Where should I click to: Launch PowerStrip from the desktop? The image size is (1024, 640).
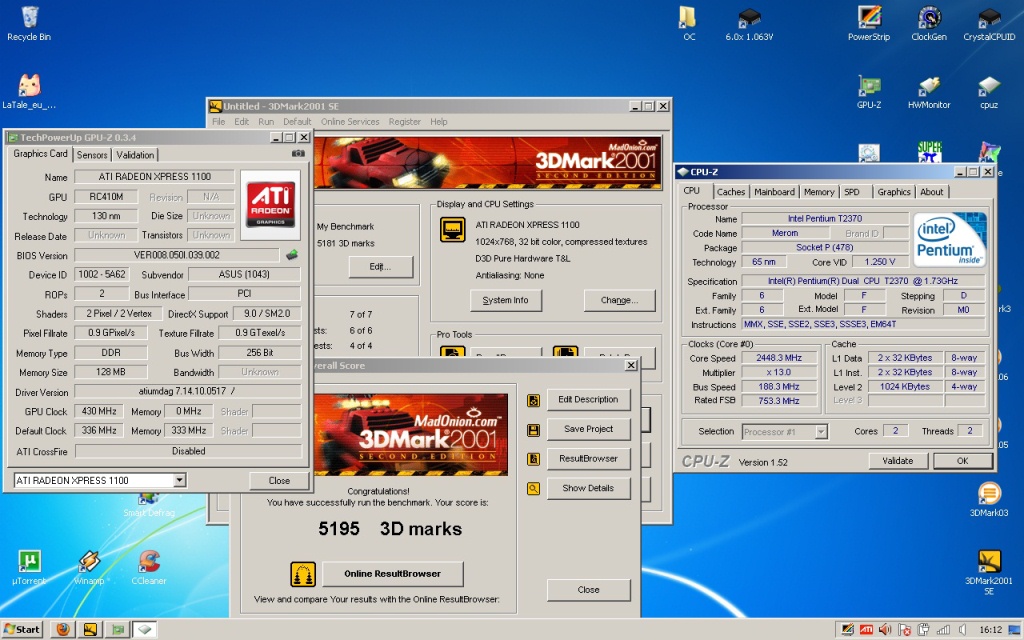tap(869, 24)
